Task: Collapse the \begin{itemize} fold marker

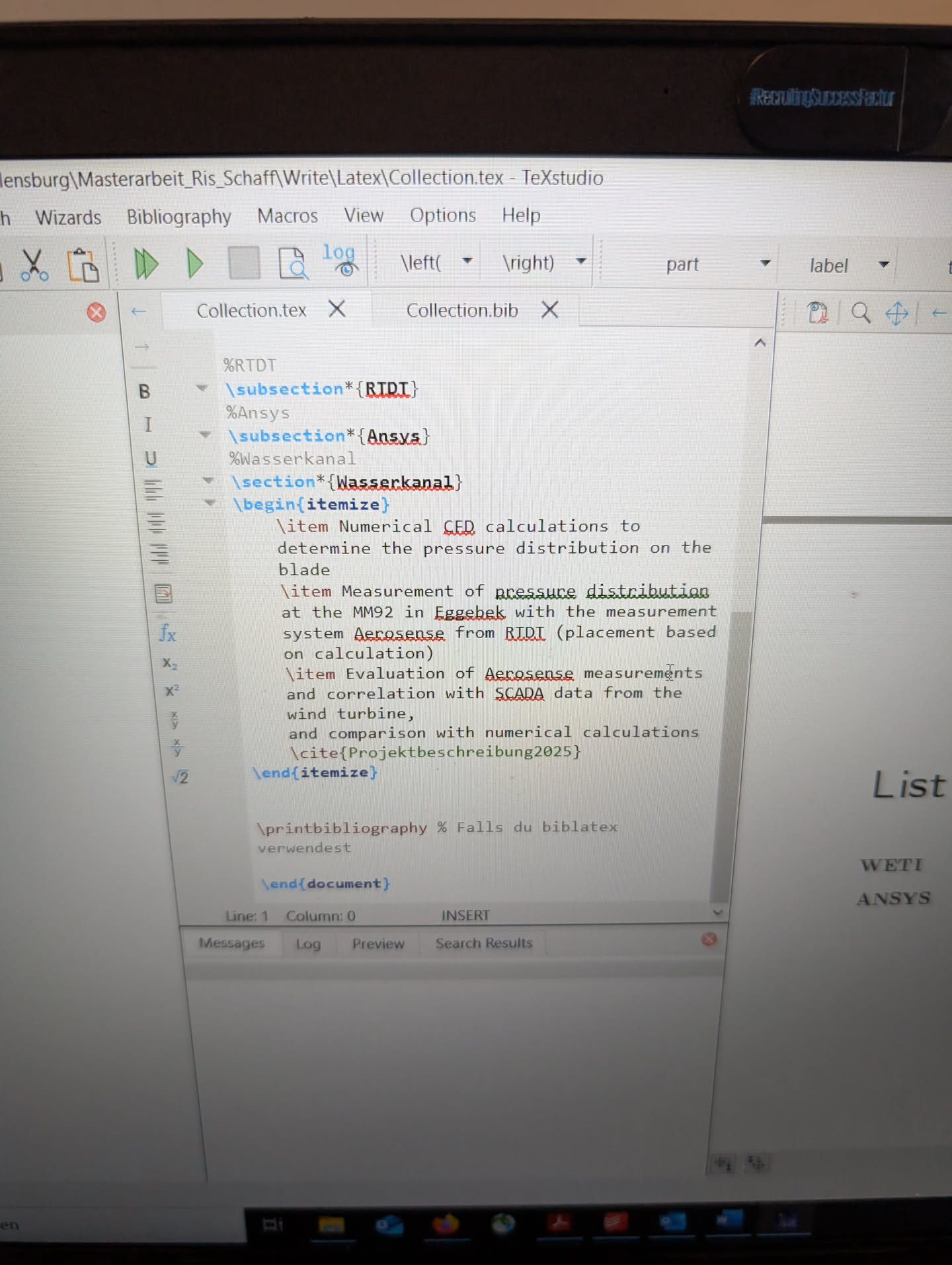Action: click(210, 503)
